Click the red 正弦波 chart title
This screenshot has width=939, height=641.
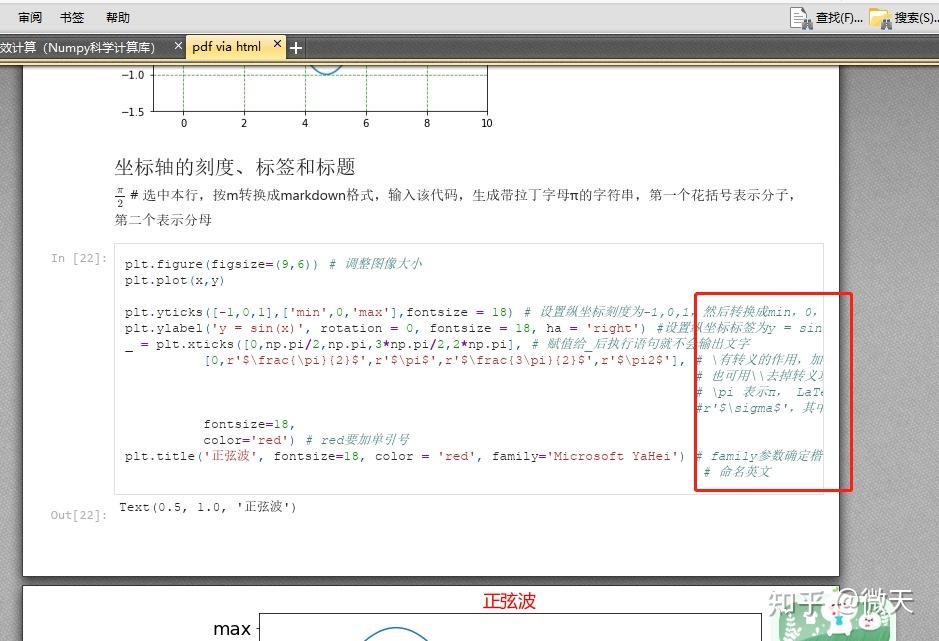tap(509, 602)
